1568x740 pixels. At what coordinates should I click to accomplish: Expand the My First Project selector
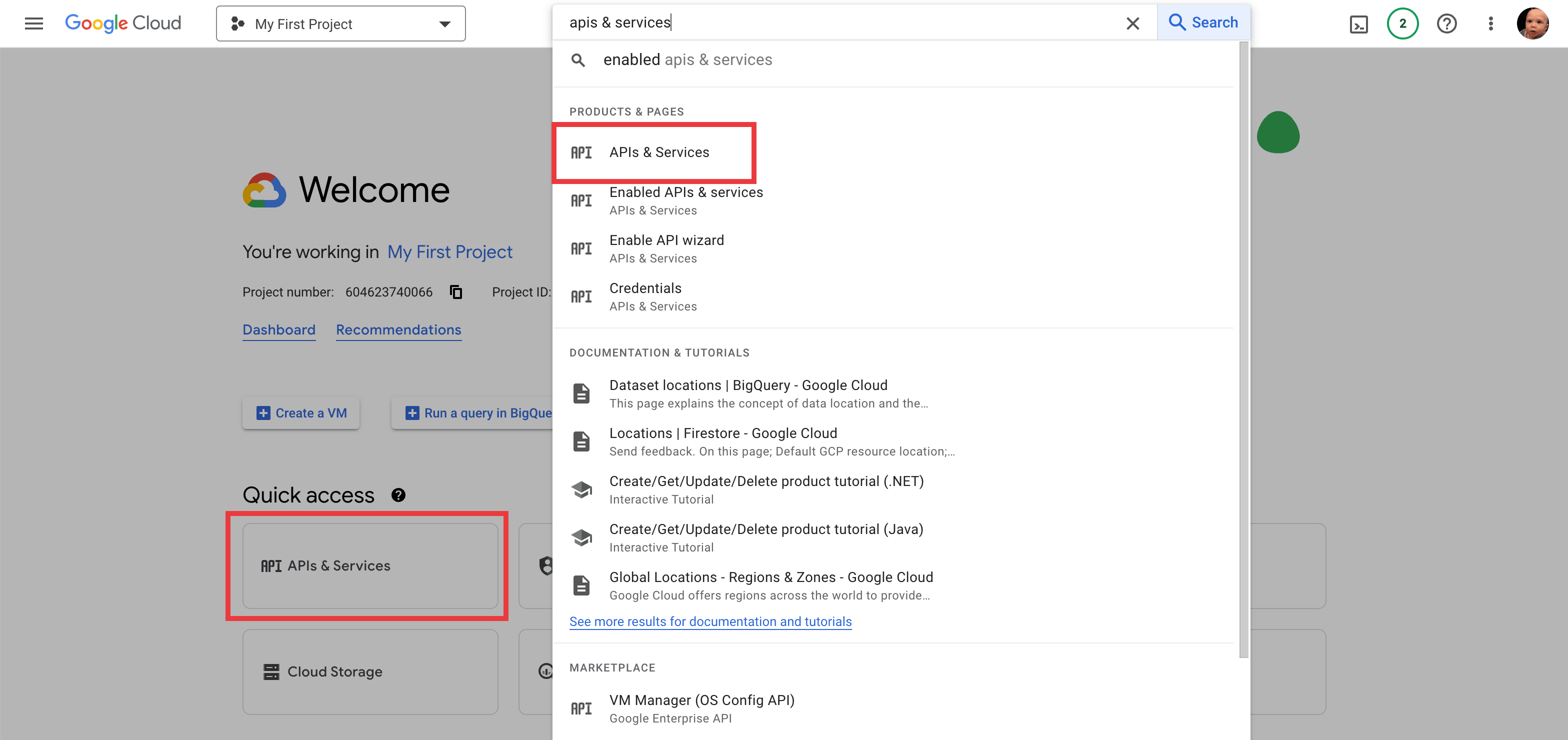[x=340, y=23]
